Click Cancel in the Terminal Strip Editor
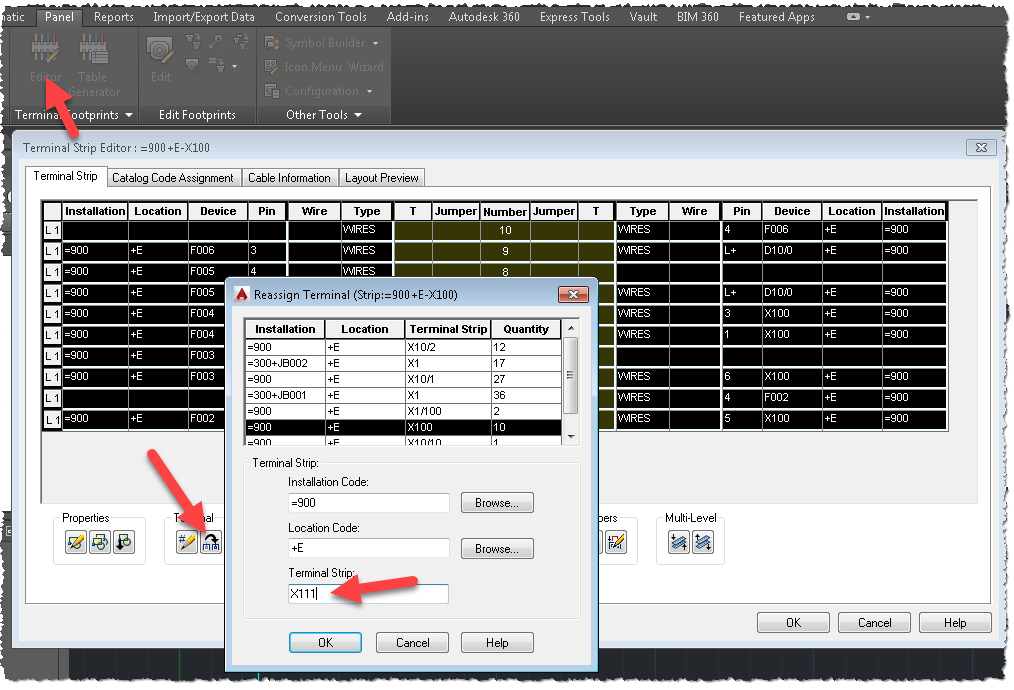 pyautogui.click(x=874, y=623)
